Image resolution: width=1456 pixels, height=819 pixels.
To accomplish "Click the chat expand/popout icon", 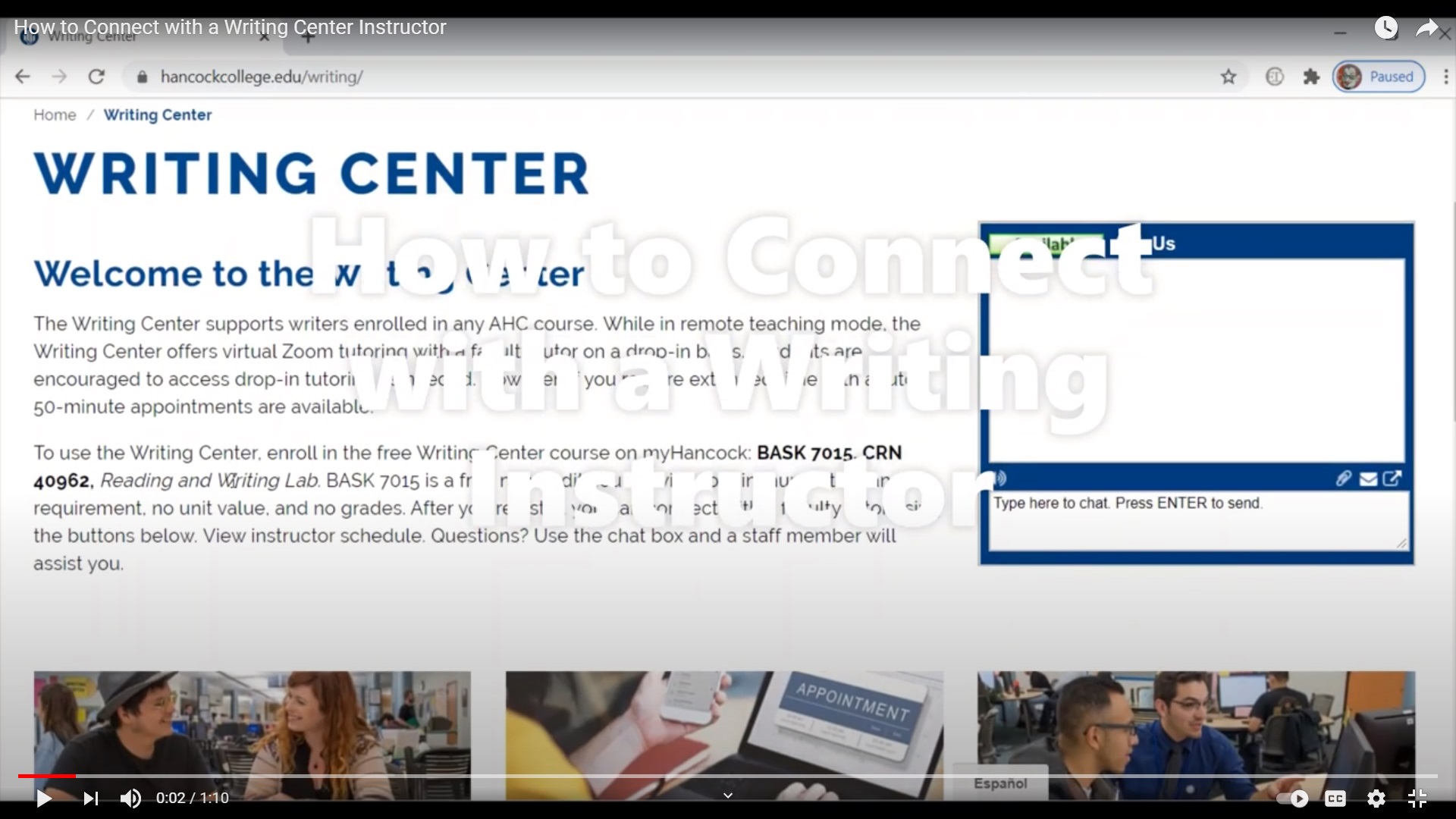I will pos(1392,478).
